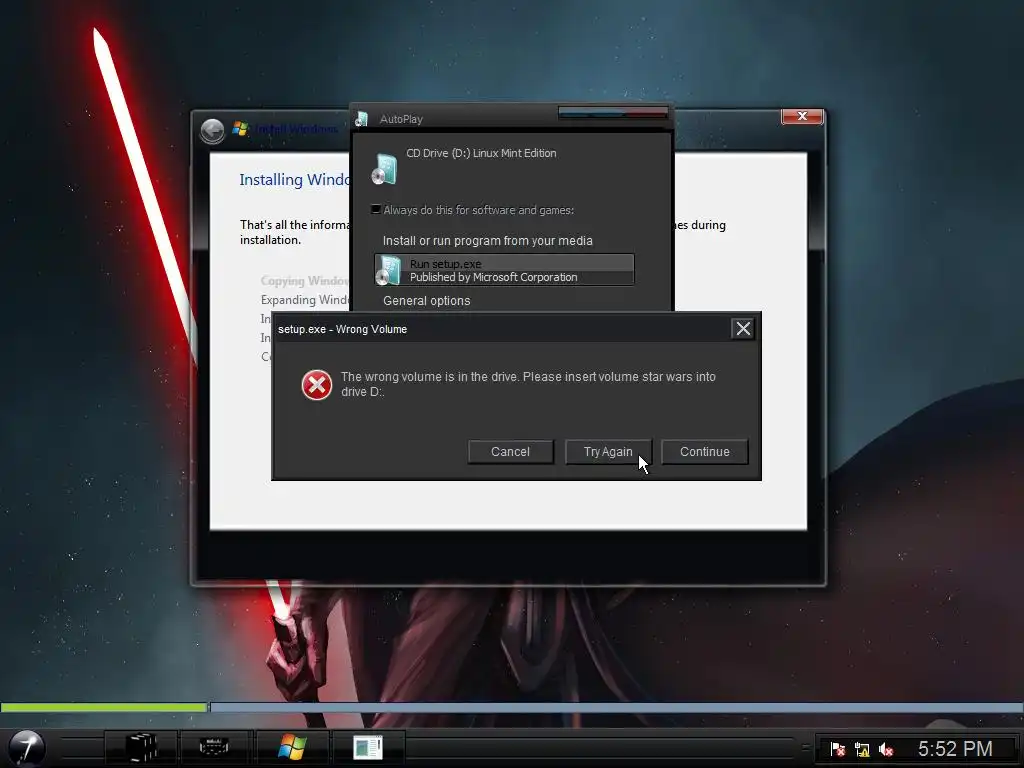Viewport: 1024px width, 768px height.
Task: Click the muted volume tray icon
Action: tap(886, 749)
